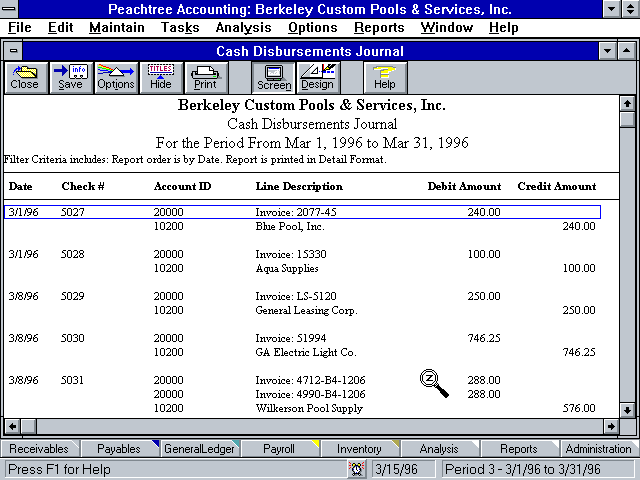The width and height of the screenshot is (640, 480).
Task: Click the Design toolbar icon
Action: pyautogui.click(x=318, y=78)
